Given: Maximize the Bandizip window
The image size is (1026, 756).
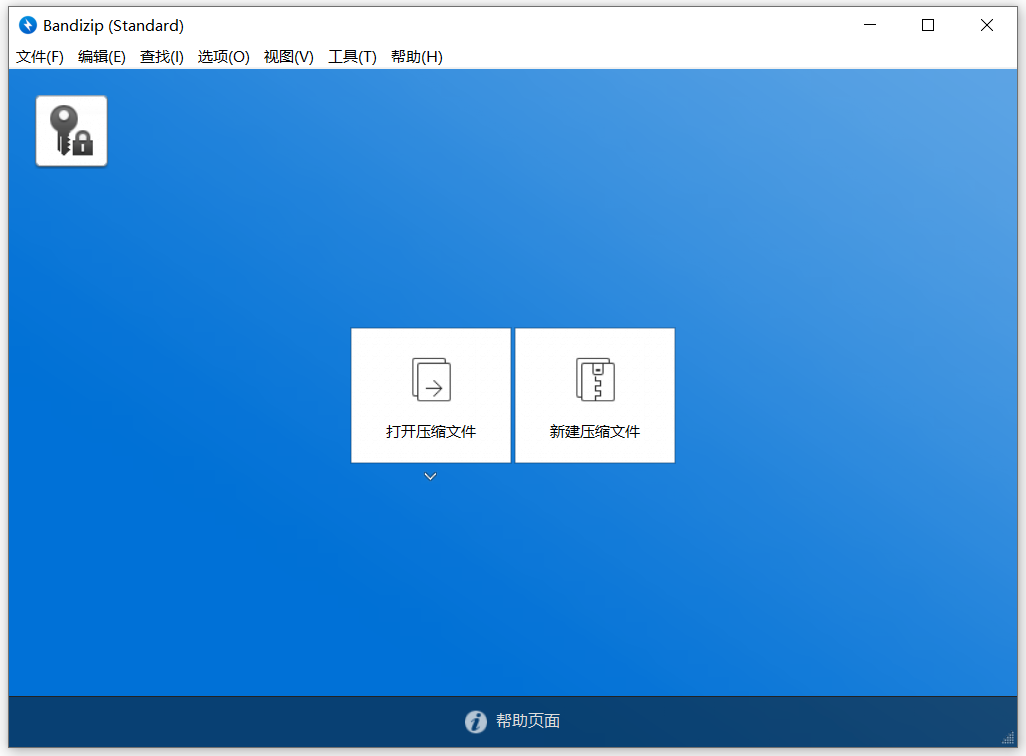Looking at the screenshot, I should [928, 25].
